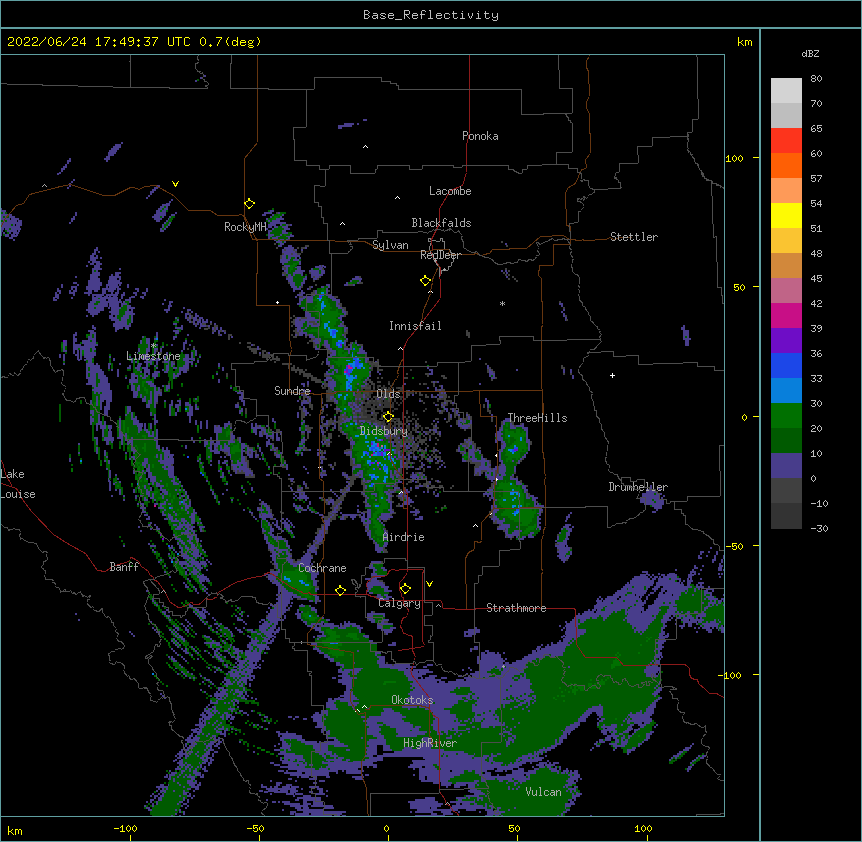The image size is (862, 842).
Task: Click the RedDeer city label
Action: coord(440,255)
